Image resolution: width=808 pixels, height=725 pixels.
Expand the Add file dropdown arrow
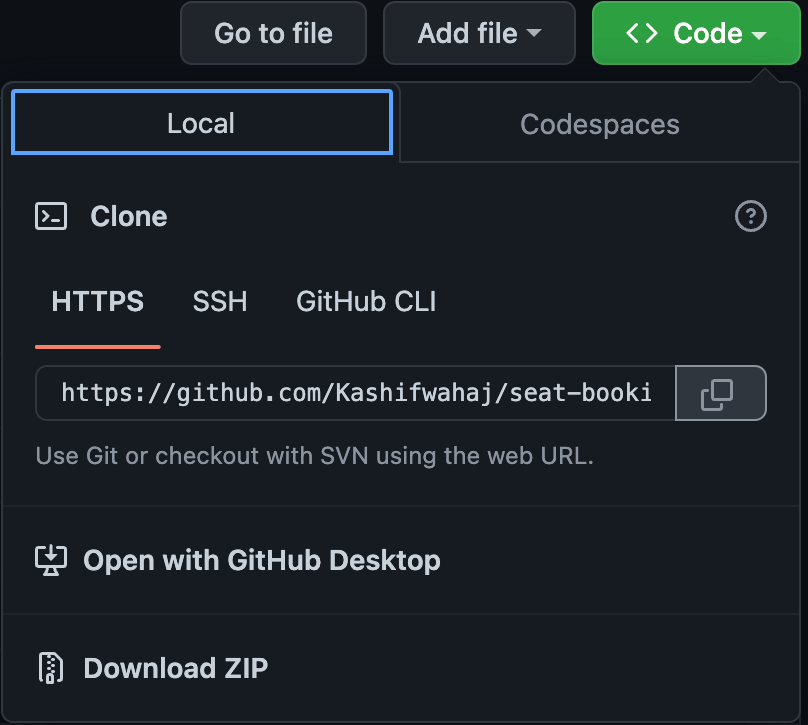coord(534,33)
